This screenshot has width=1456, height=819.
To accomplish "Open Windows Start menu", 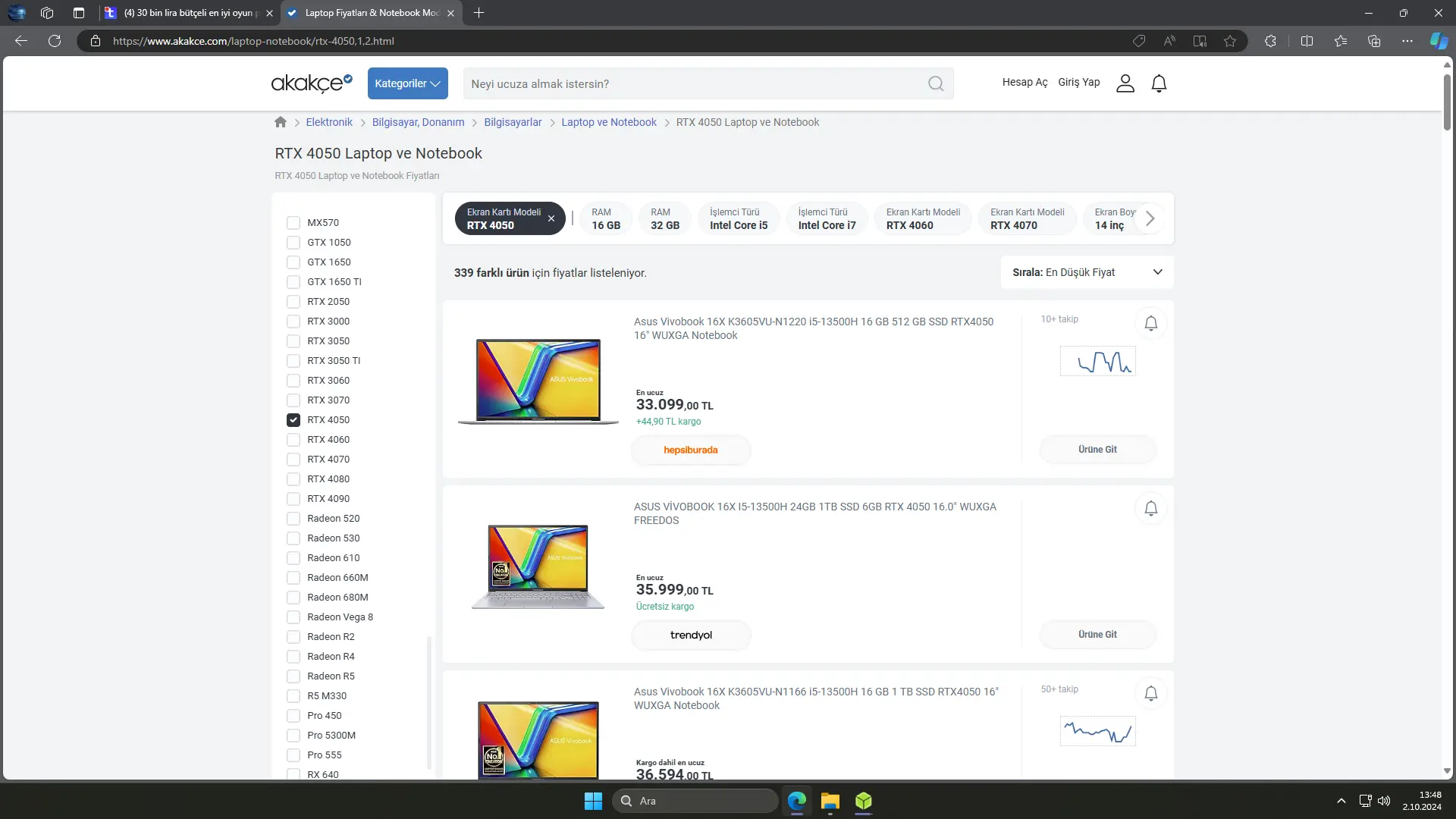I will pos(593,801).
